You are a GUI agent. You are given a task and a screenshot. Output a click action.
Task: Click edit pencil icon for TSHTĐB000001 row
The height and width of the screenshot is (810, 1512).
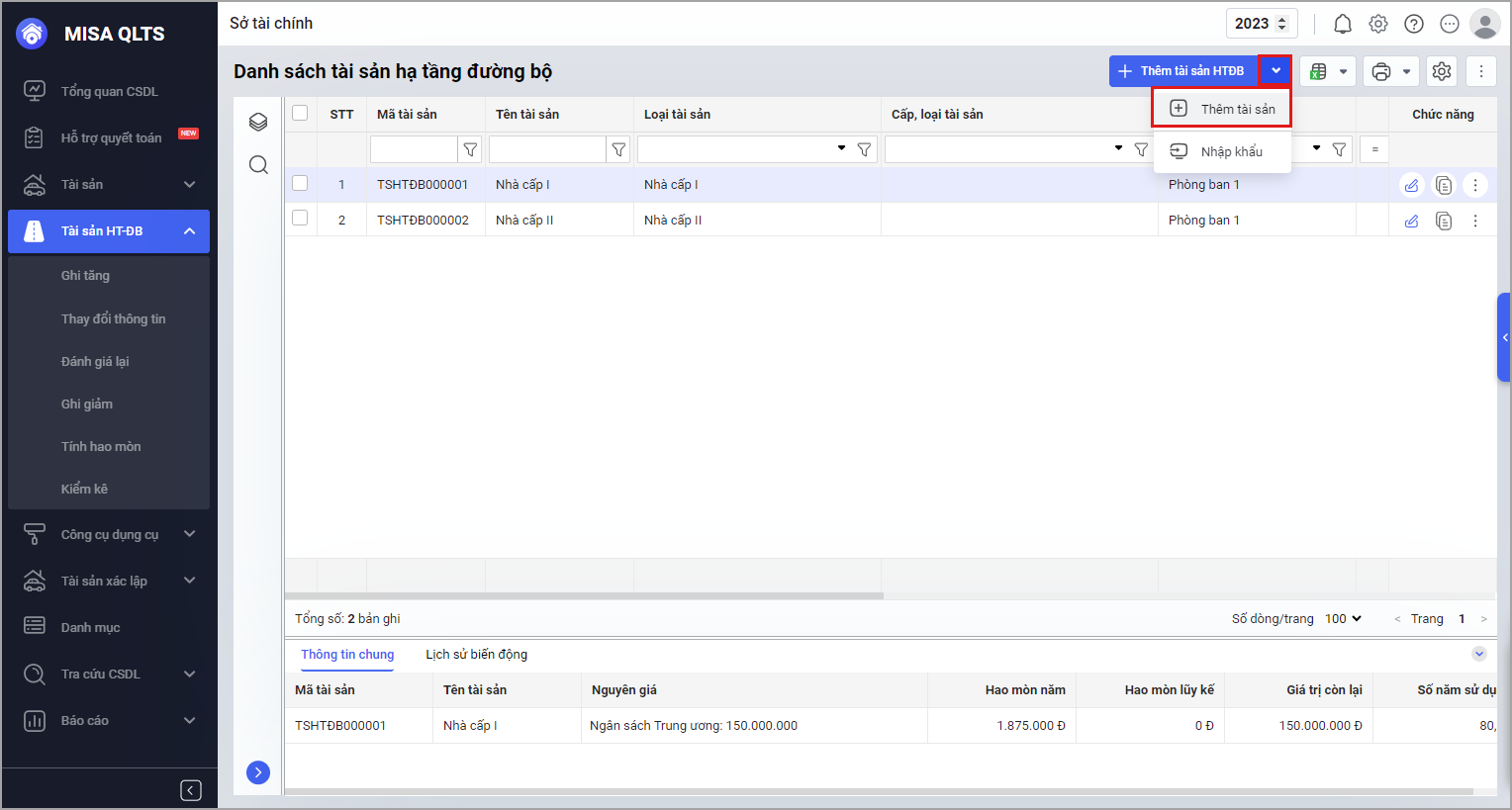pos(1411,185)
